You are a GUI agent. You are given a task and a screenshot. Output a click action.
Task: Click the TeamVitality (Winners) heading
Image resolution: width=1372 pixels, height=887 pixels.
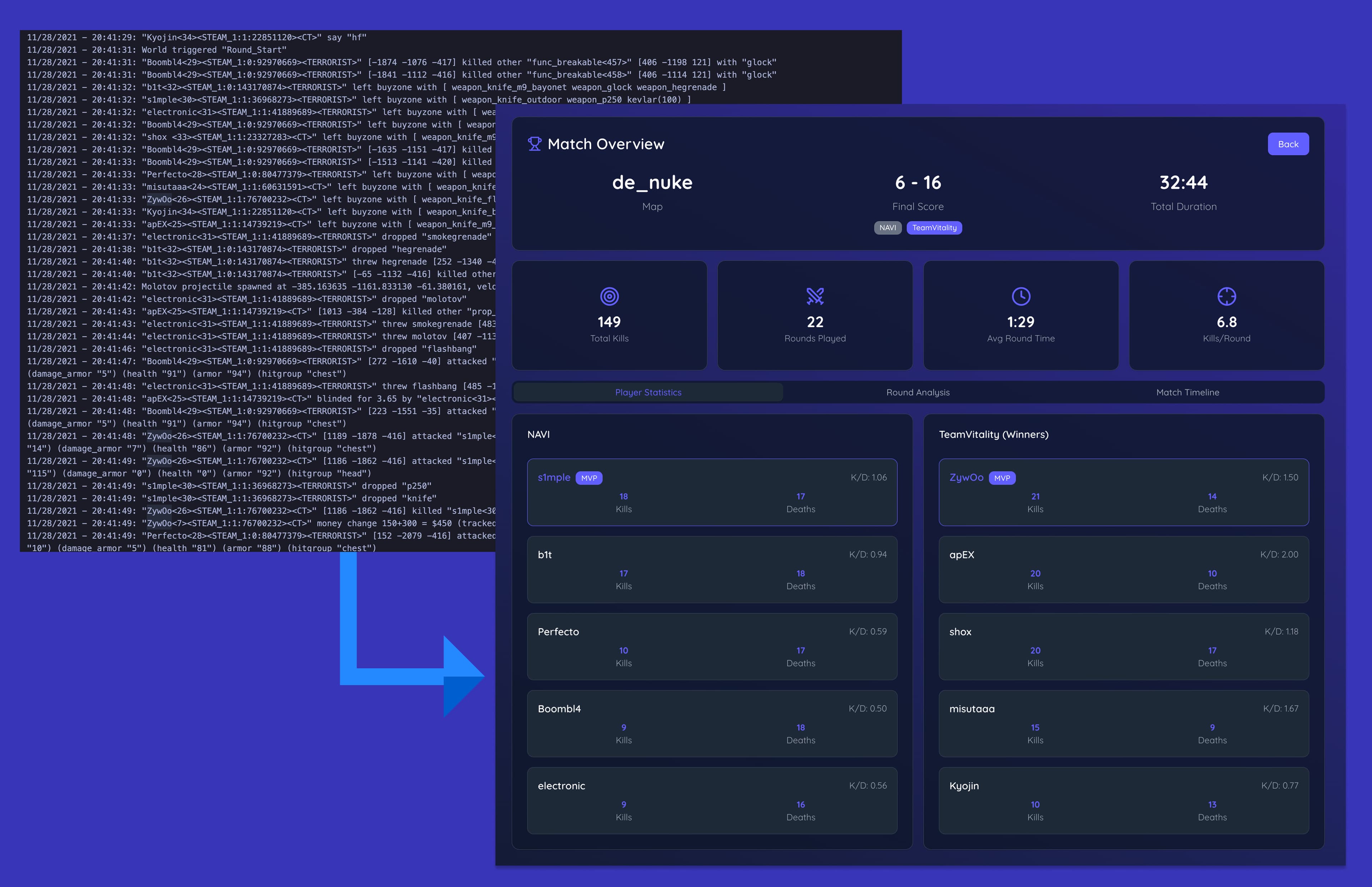[993, 434]
